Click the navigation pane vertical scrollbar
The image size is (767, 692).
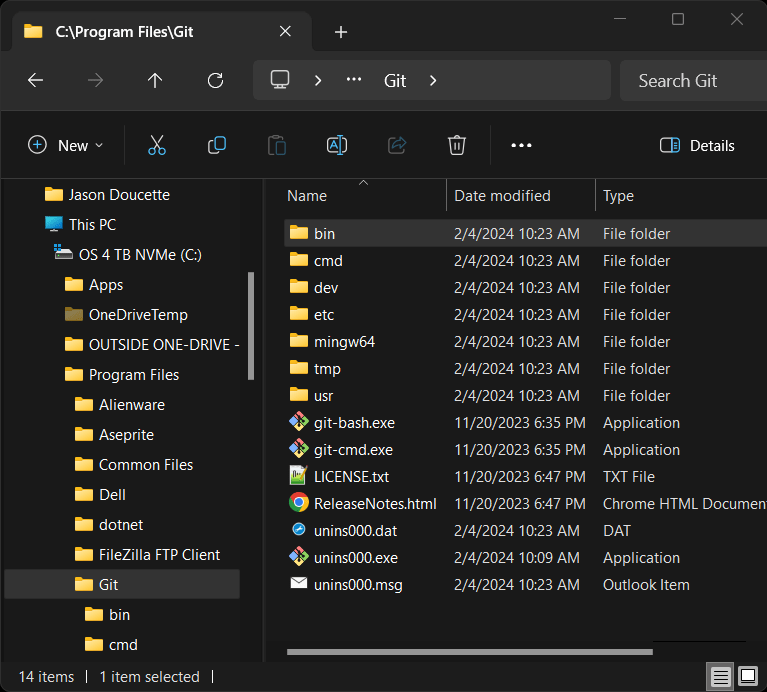(x=251, y=326)
